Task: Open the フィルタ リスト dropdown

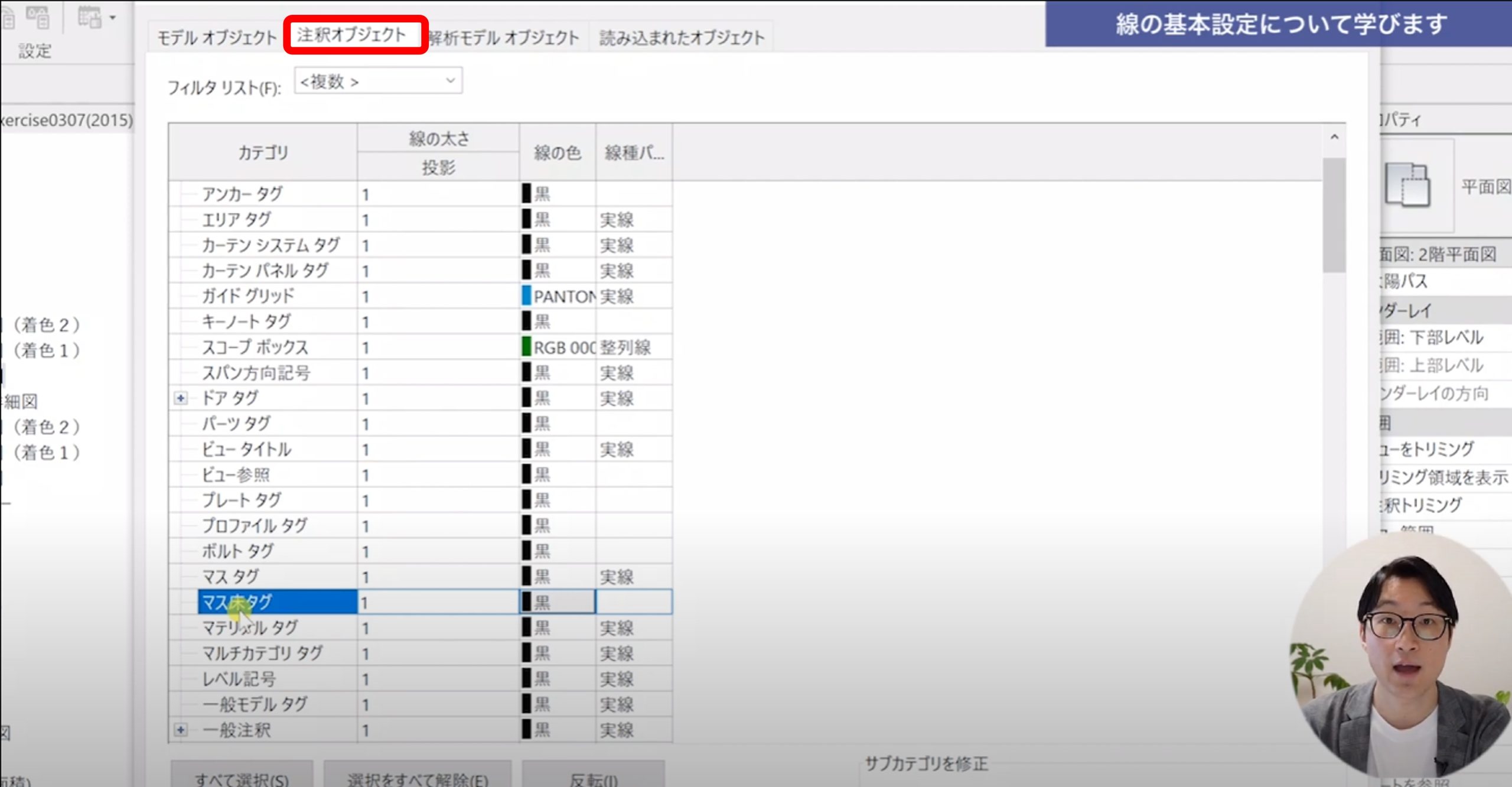Action: (x=378, y=81)
